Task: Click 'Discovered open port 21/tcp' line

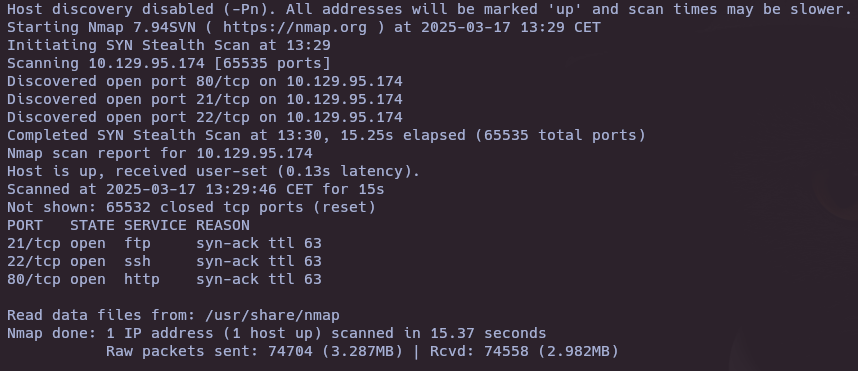Action: 205,100
